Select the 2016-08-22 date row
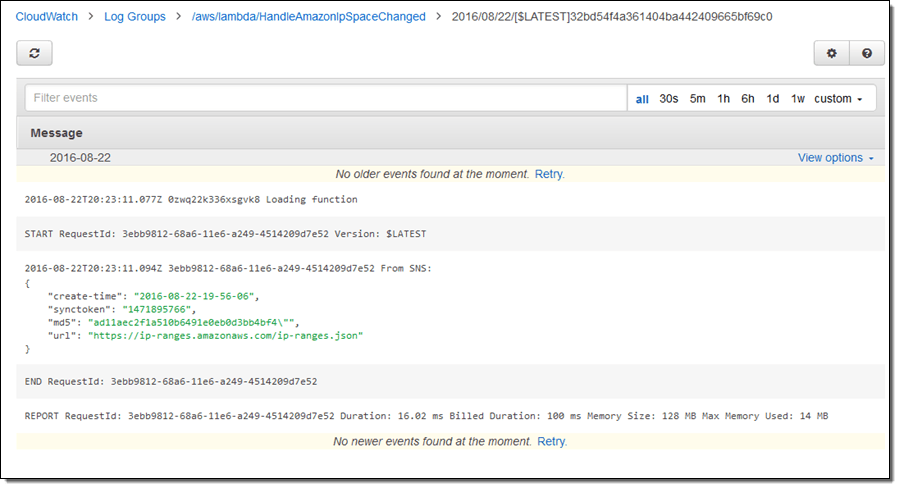Image resolution: width=900 pixels, height=489 pixels. pyautogui.click(x=451, y=158)
